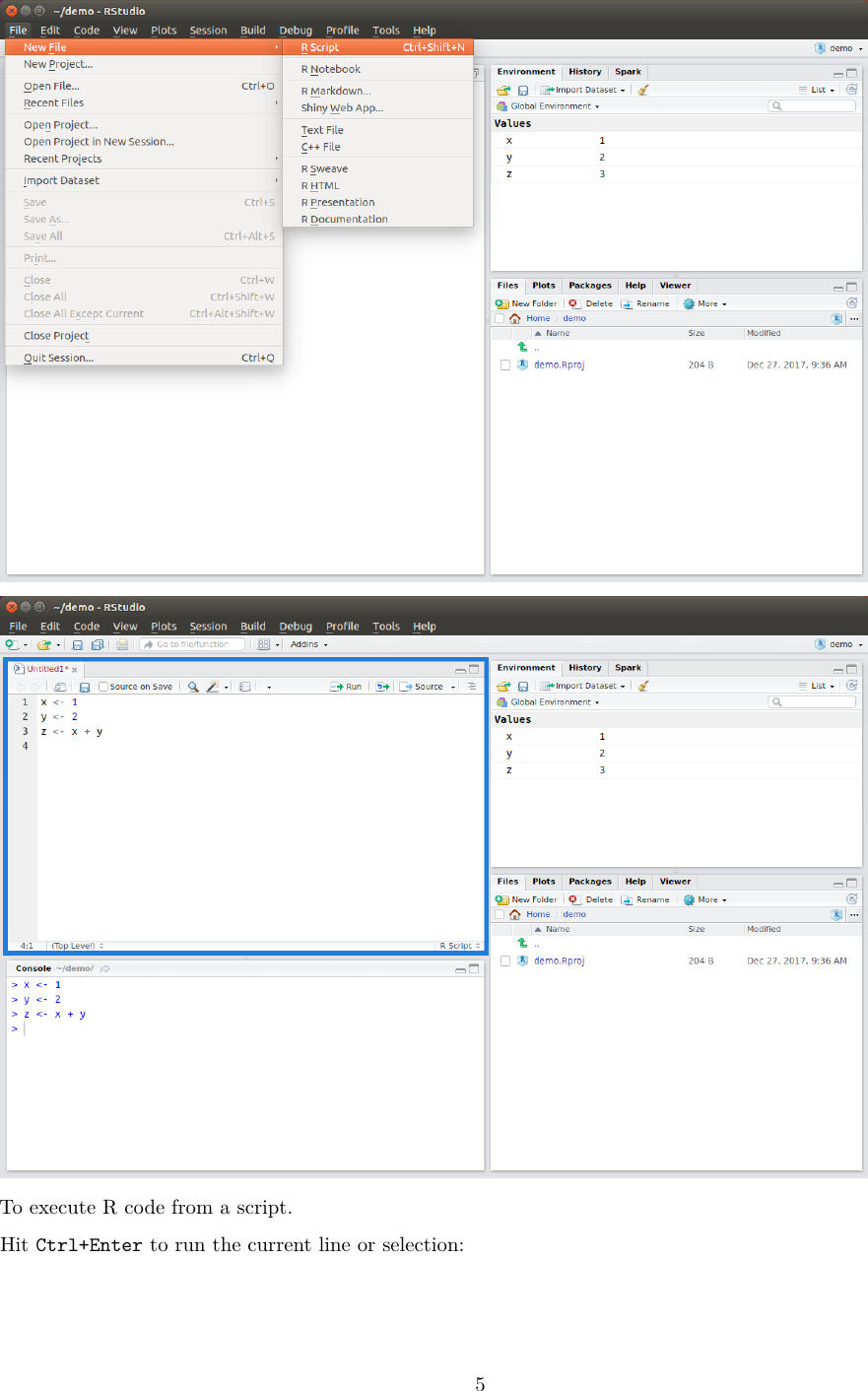Click the arrow icon next to the Console ~/demo/ path

tap(104, 968)
